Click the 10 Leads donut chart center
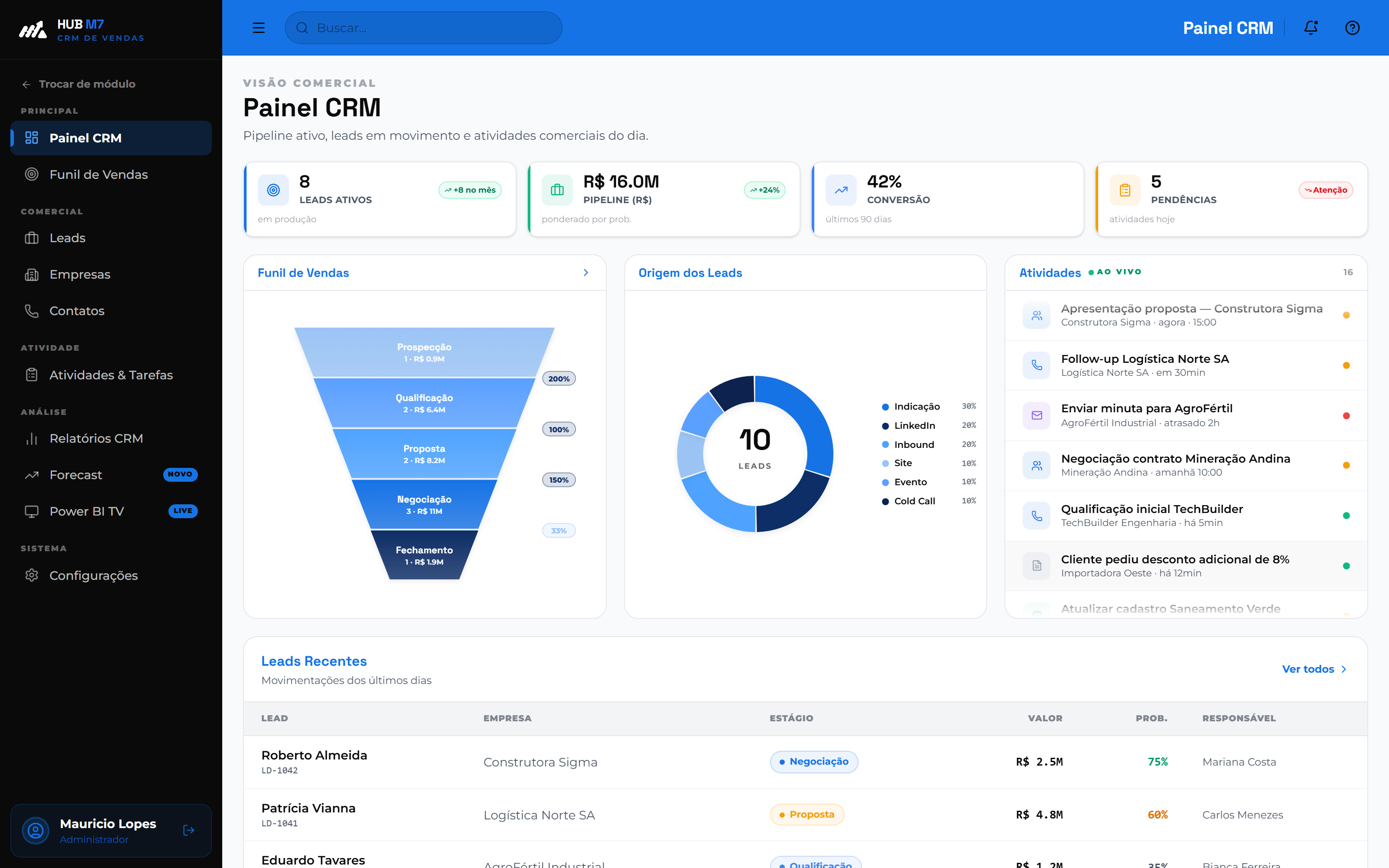 pyautogui.click(x=755, y=454)
